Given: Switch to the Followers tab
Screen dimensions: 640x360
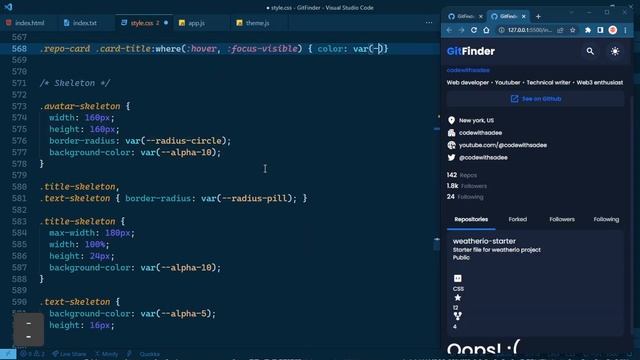Looking at the screenshot, I should click(562, 220).
